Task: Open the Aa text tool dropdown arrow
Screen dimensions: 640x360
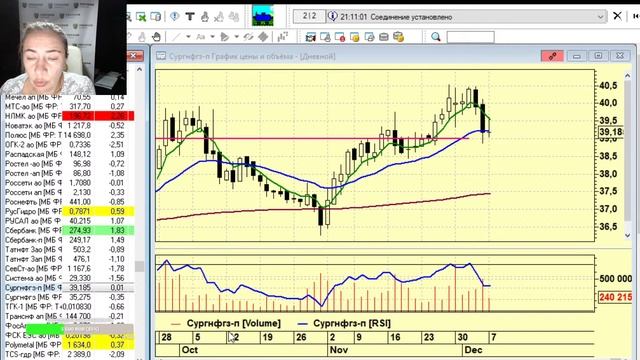Action: (212, 37)
